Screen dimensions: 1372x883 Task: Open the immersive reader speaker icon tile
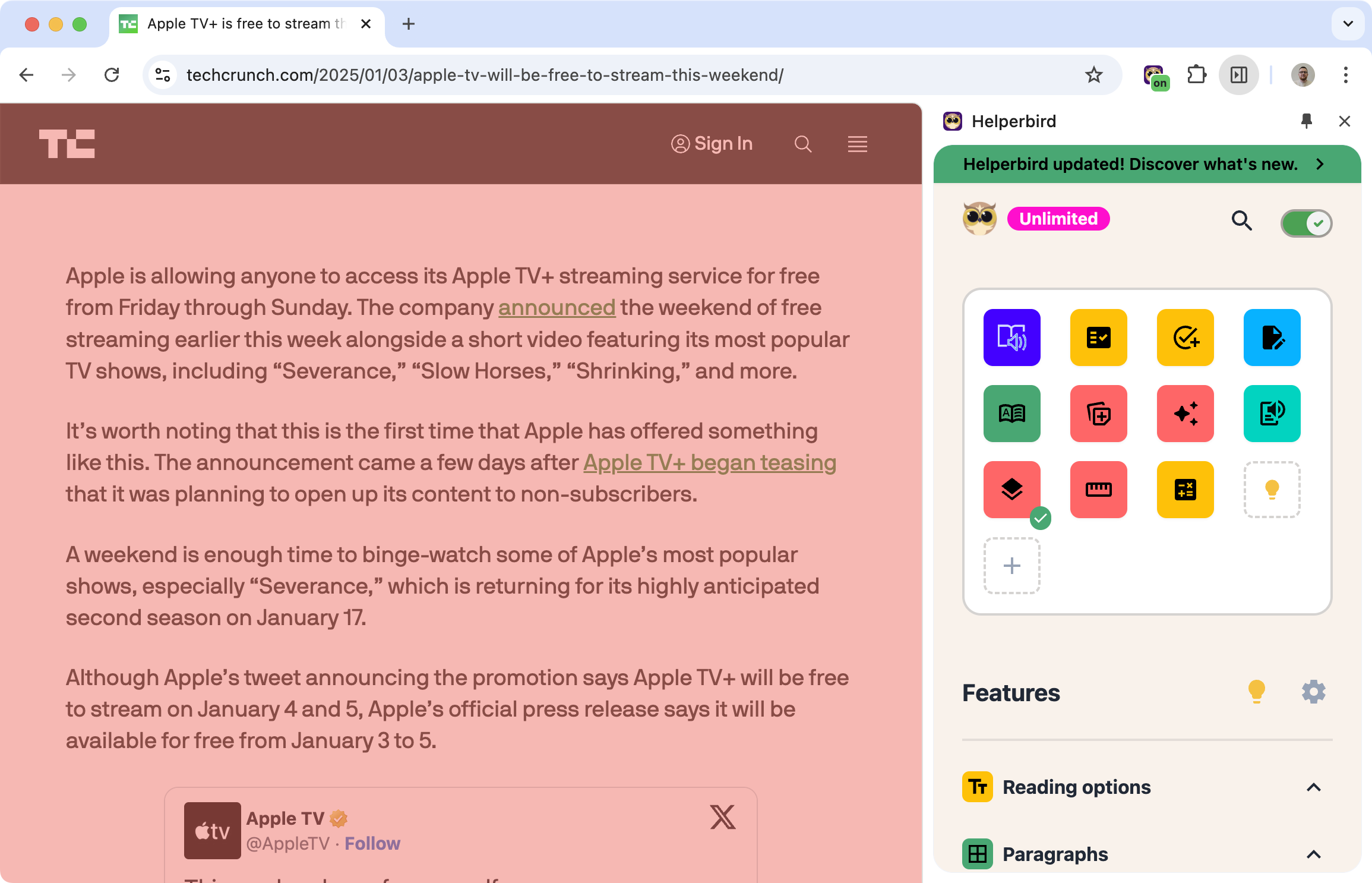(x=1011, y=337)
